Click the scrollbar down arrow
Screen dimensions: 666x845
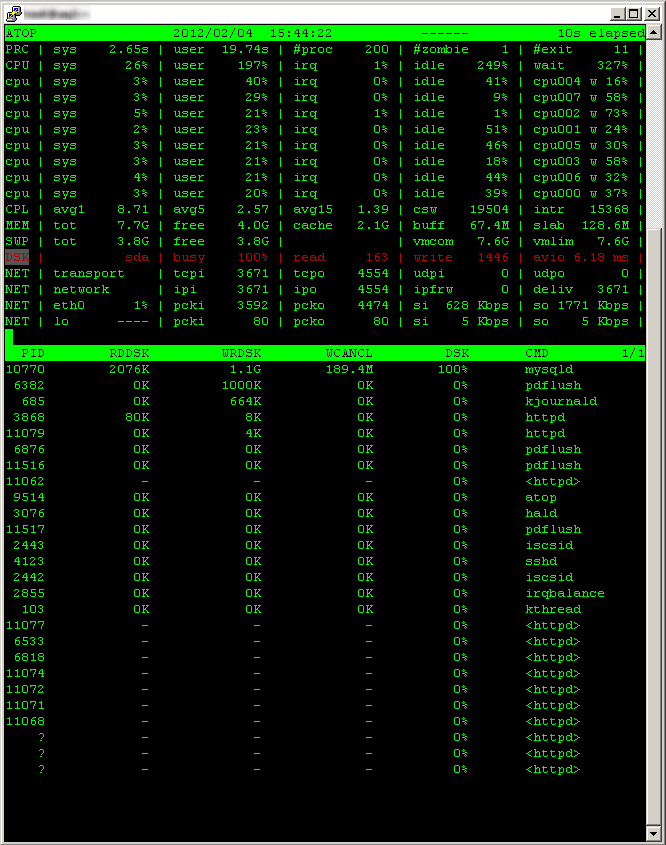coord(654,833)
